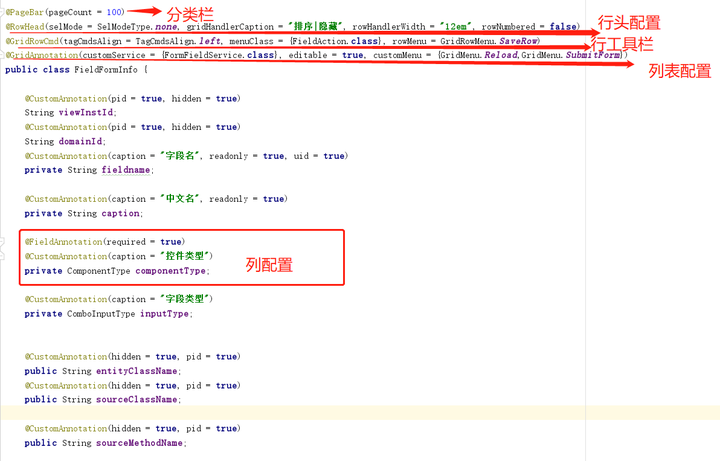Screen dimensions: 720x461
Task: Click the GridMenu.Reload constant
Action: (x=479, y=55)
